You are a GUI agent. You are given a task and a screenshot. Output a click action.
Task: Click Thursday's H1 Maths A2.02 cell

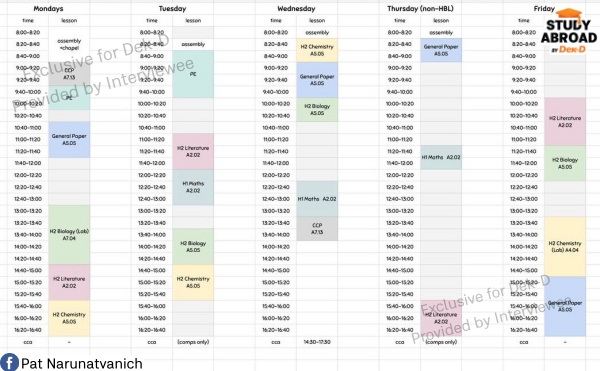(441, 157)
